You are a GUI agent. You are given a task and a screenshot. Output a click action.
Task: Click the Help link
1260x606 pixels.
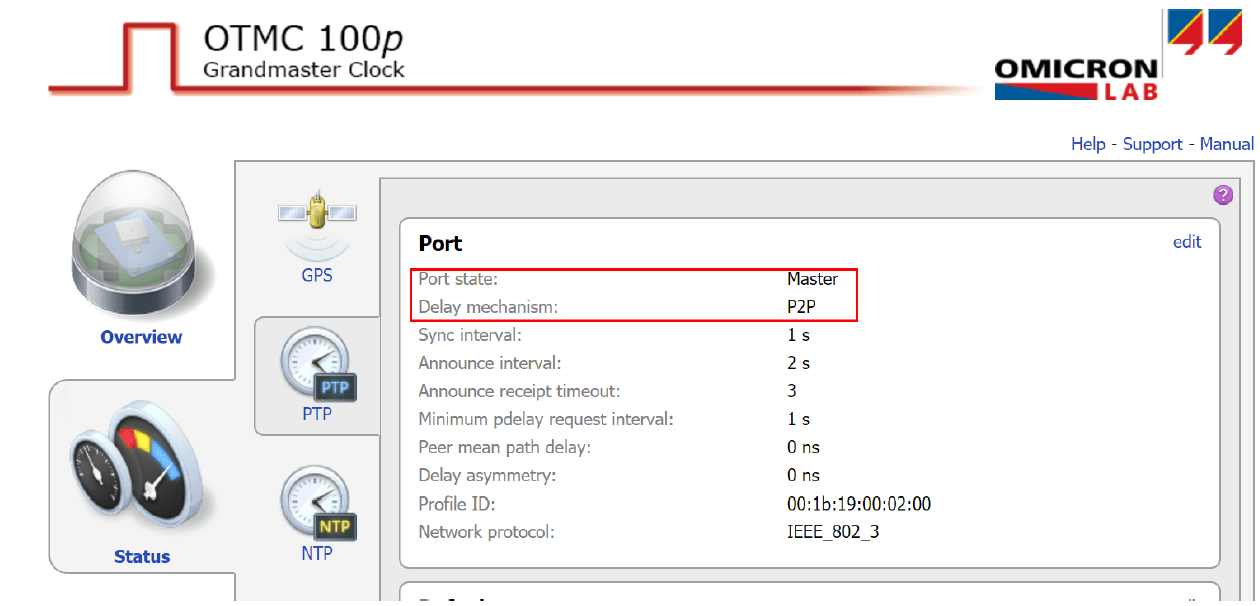point(1088,144)
